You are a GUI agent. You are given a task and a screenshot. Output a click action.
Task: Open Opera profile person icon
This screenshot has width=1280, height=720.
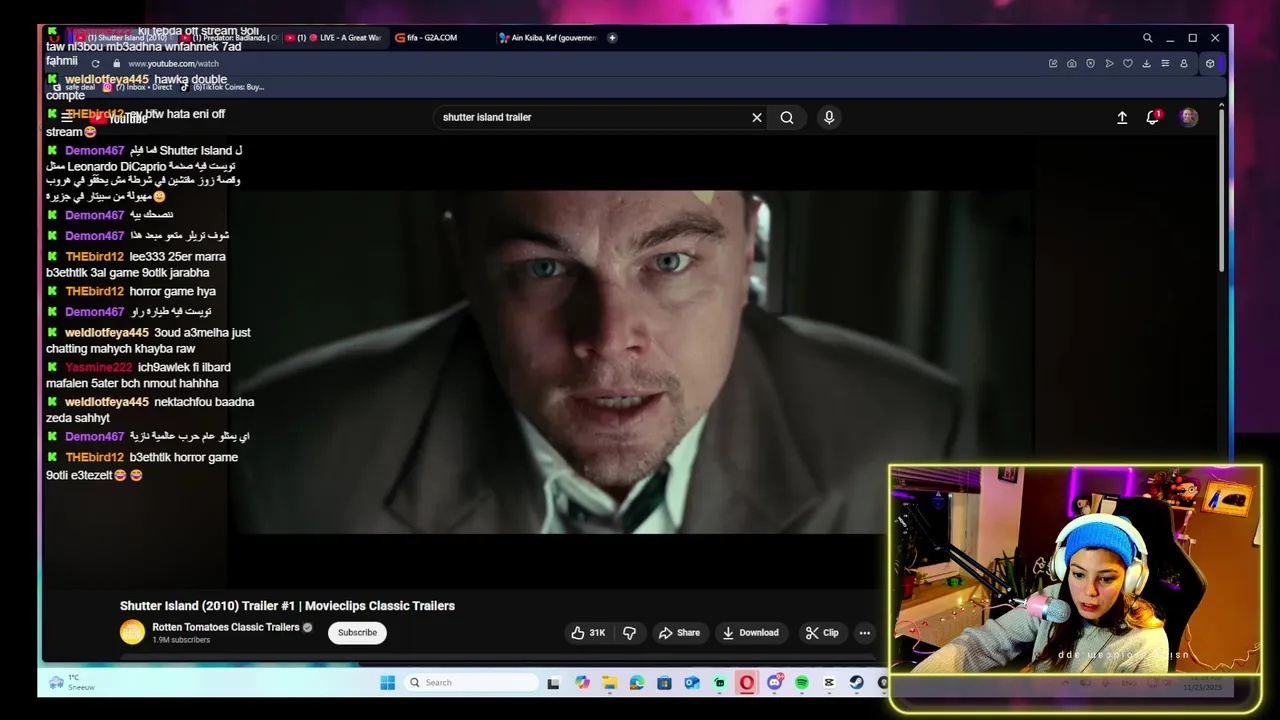(1184, 63)
